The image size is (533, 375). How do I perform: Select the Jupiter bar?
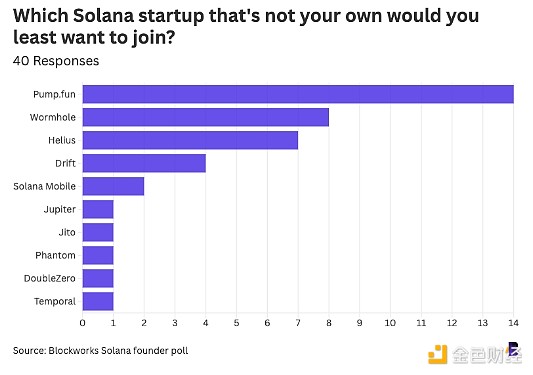pos(98,209)
